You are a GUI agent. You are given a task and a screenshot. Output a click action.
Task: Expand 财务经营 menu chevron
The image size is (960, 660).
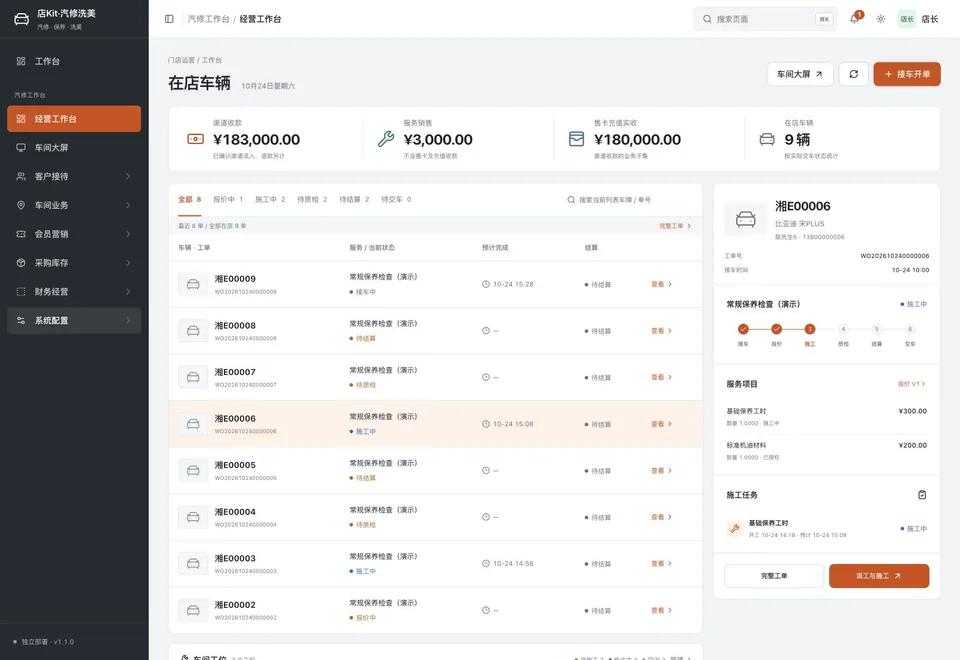click(128, 291)
